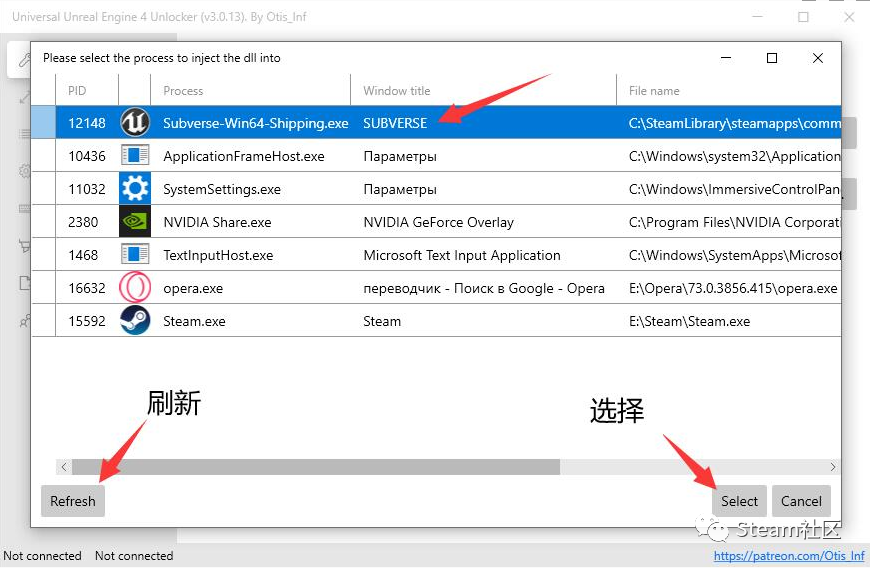
Task: Click the SystemSettings.exe gear icon
Action: point(135,189)
